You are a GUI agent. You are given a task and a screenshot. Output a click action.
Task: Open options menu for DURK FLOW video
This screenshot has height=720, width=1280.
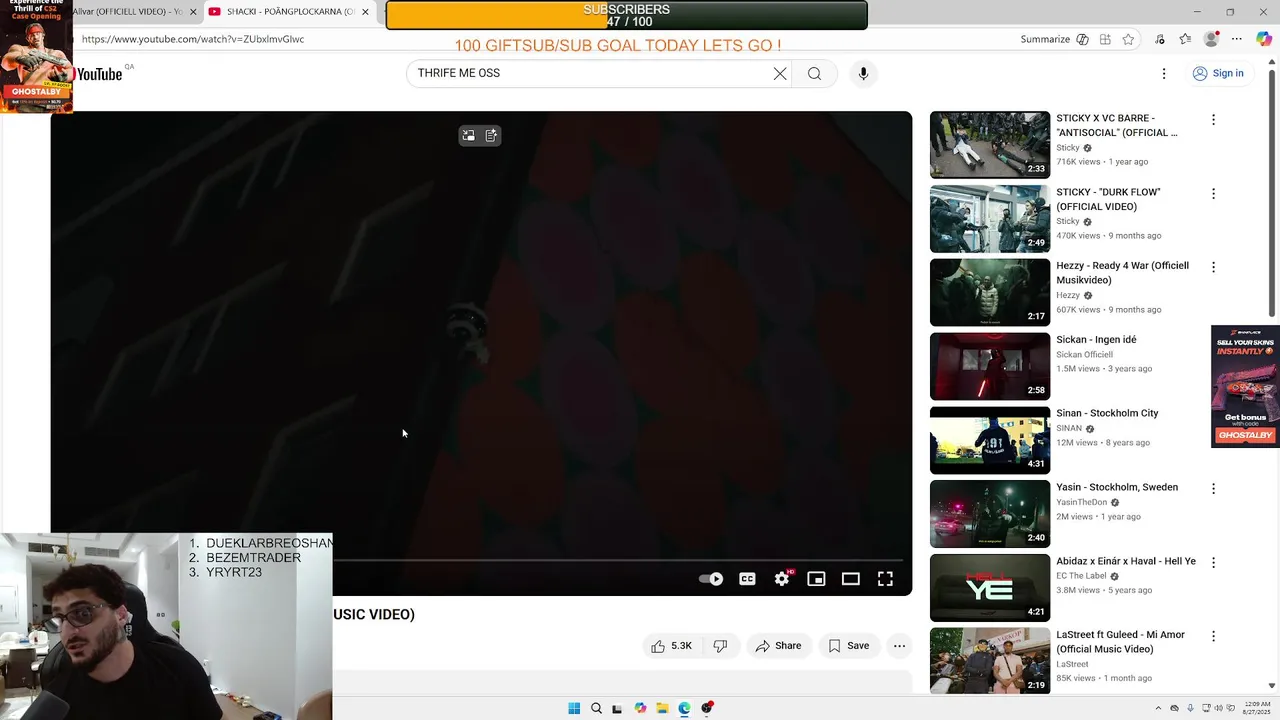tap(1213, 194)
